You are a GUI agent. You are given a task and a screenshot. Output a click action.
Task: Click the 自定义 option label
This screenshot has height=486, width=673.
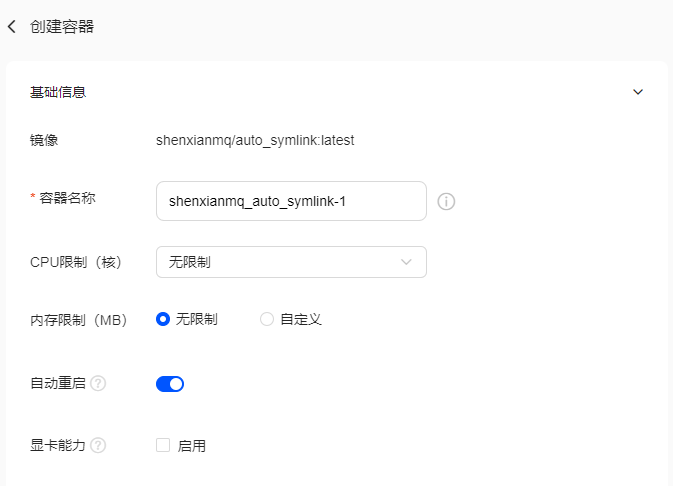301,319
